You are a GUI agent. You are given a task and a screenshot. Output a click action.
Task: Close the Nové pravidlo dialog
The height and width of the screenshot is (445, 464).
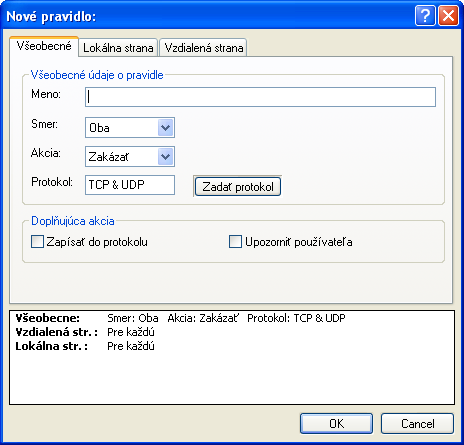click(448, 16)
